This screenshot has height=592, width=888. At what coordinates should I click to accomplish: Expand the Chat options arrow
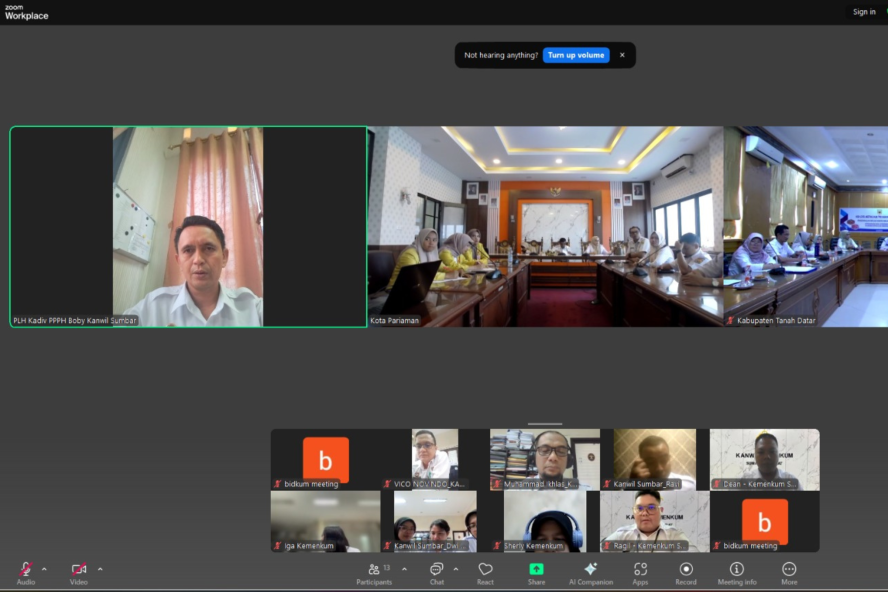click(456, 569)
